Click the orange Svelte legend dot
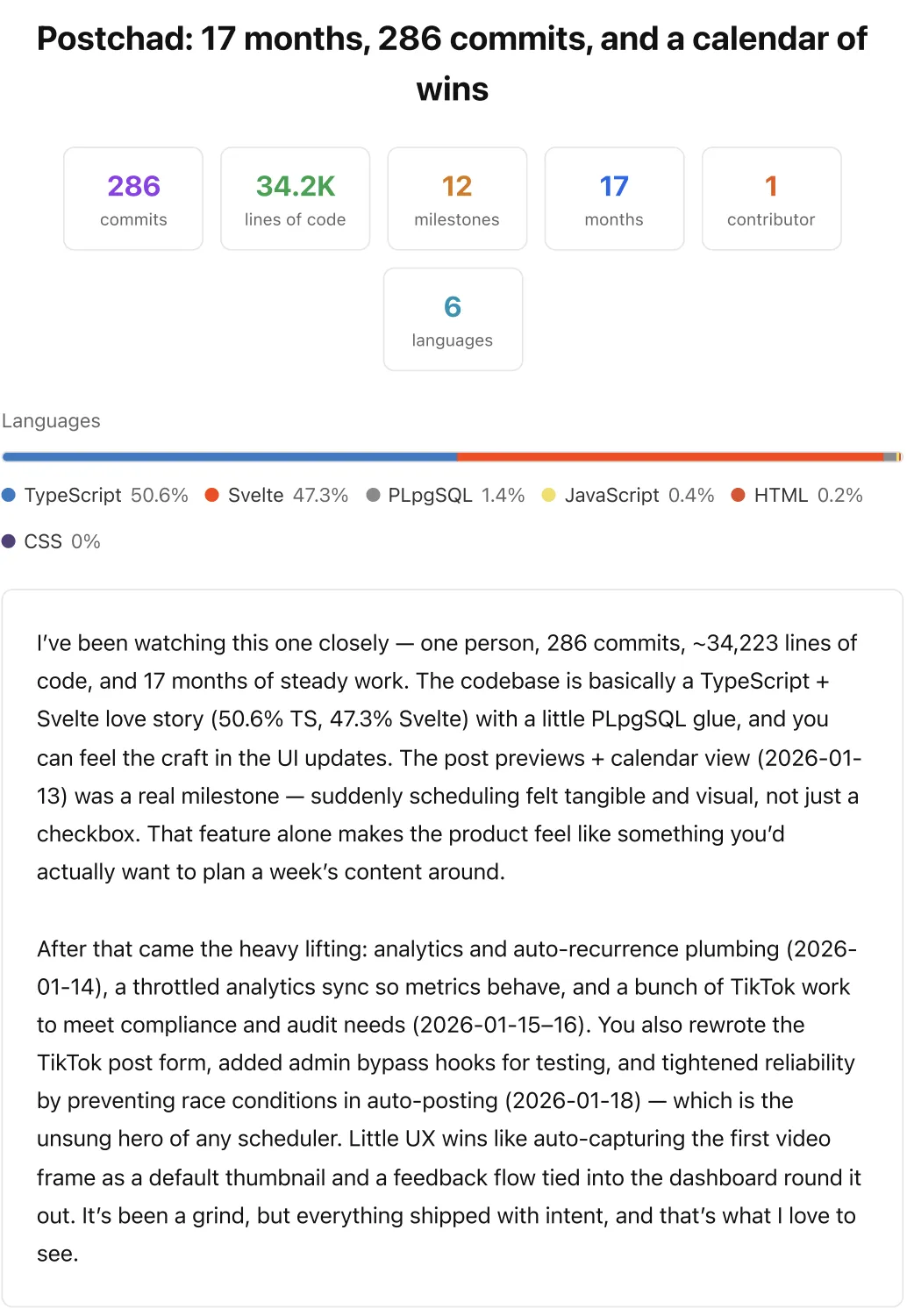 [x=211, y=495]
